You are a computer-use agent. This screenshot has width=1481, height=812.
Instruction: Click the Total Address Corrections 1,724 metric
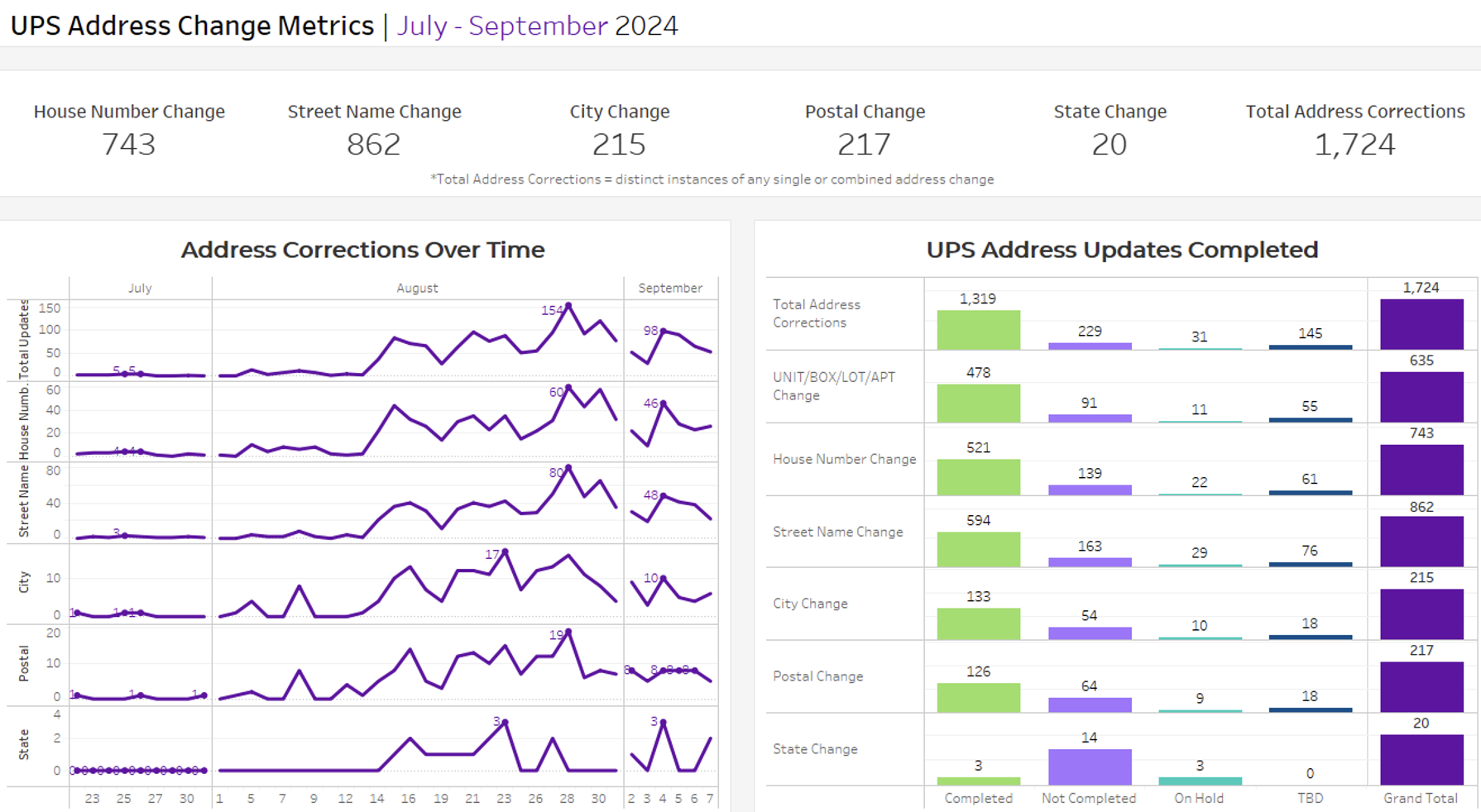tap(1354, 145)
